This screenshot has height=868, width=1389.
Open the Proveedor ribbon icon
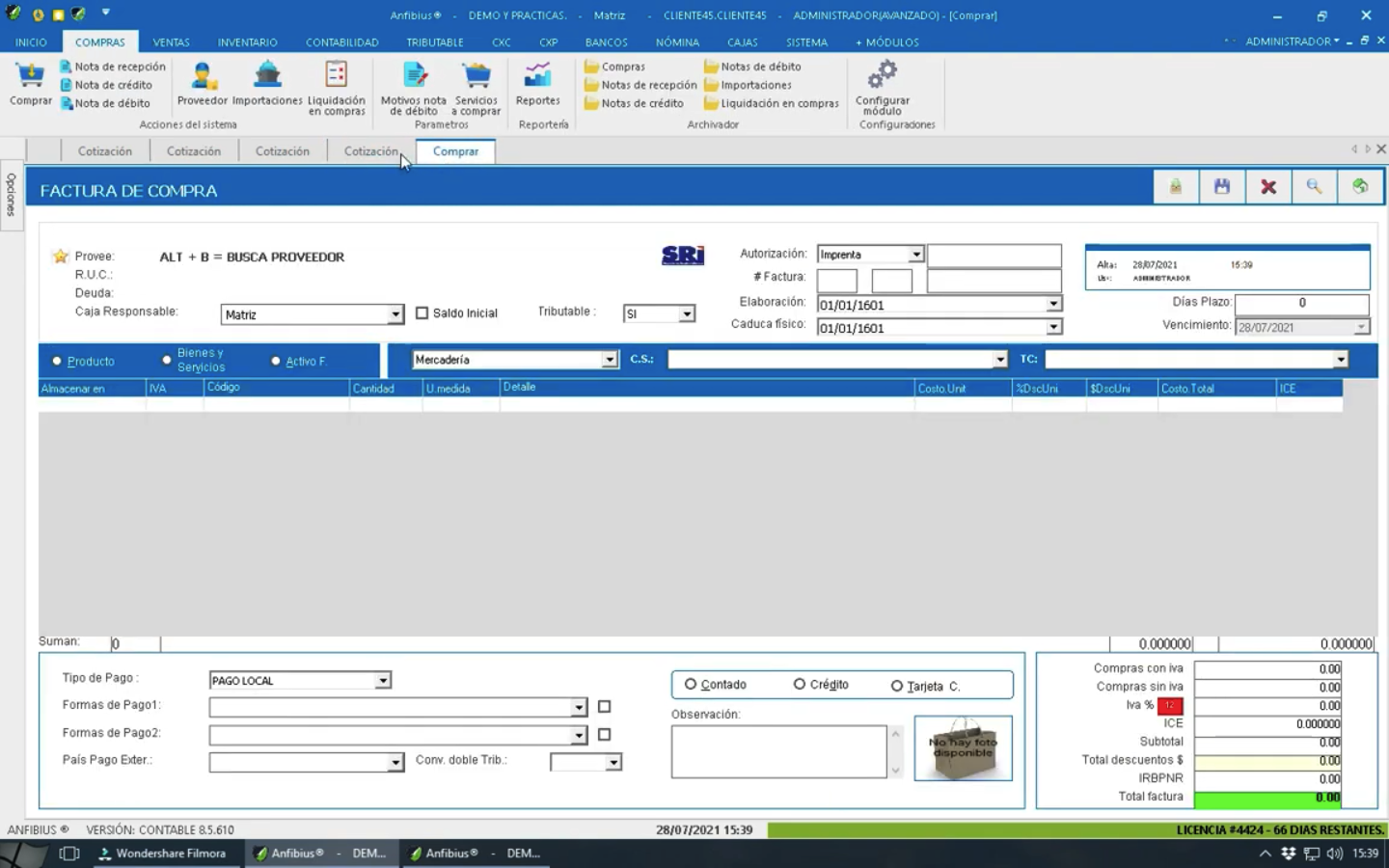pos(203,77)
